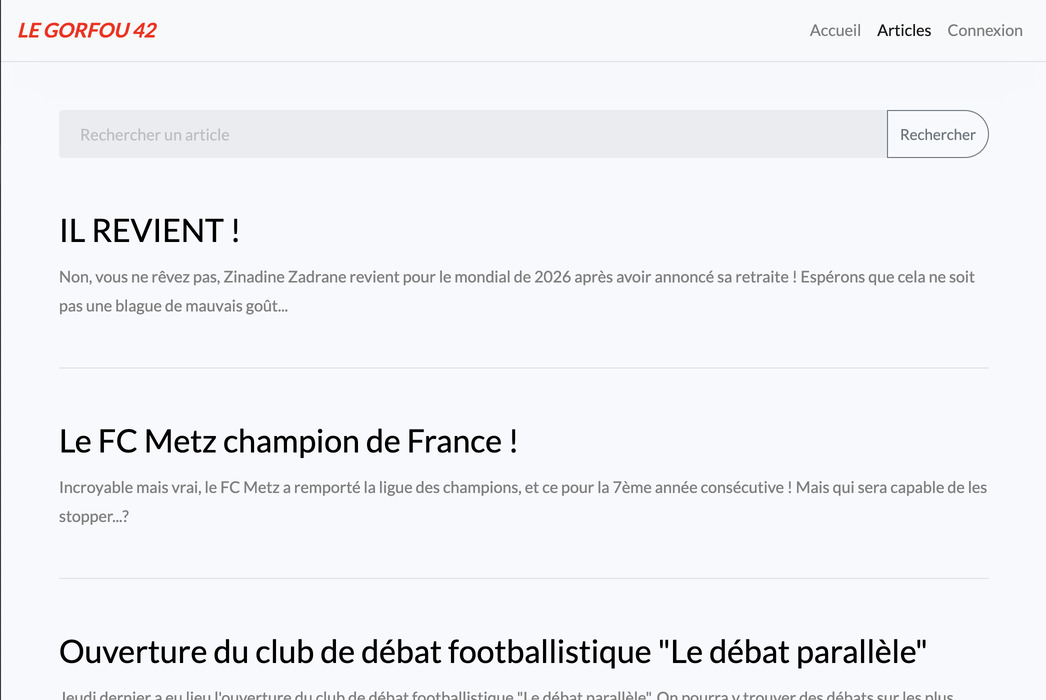Viewport: 1046px width, 700px height.
Task: Select the red masthead title text
Action: pos(87,30)
